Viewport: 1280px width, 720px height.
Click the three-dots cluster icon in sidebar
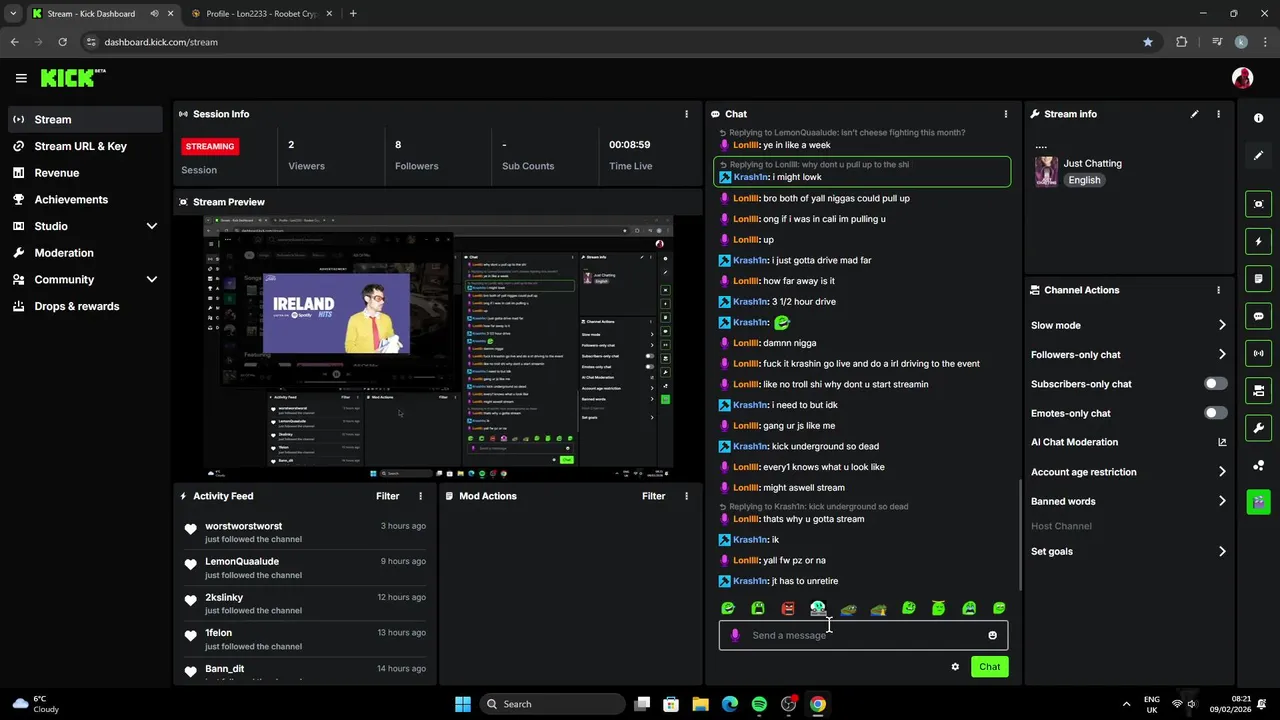point(1258,465)
